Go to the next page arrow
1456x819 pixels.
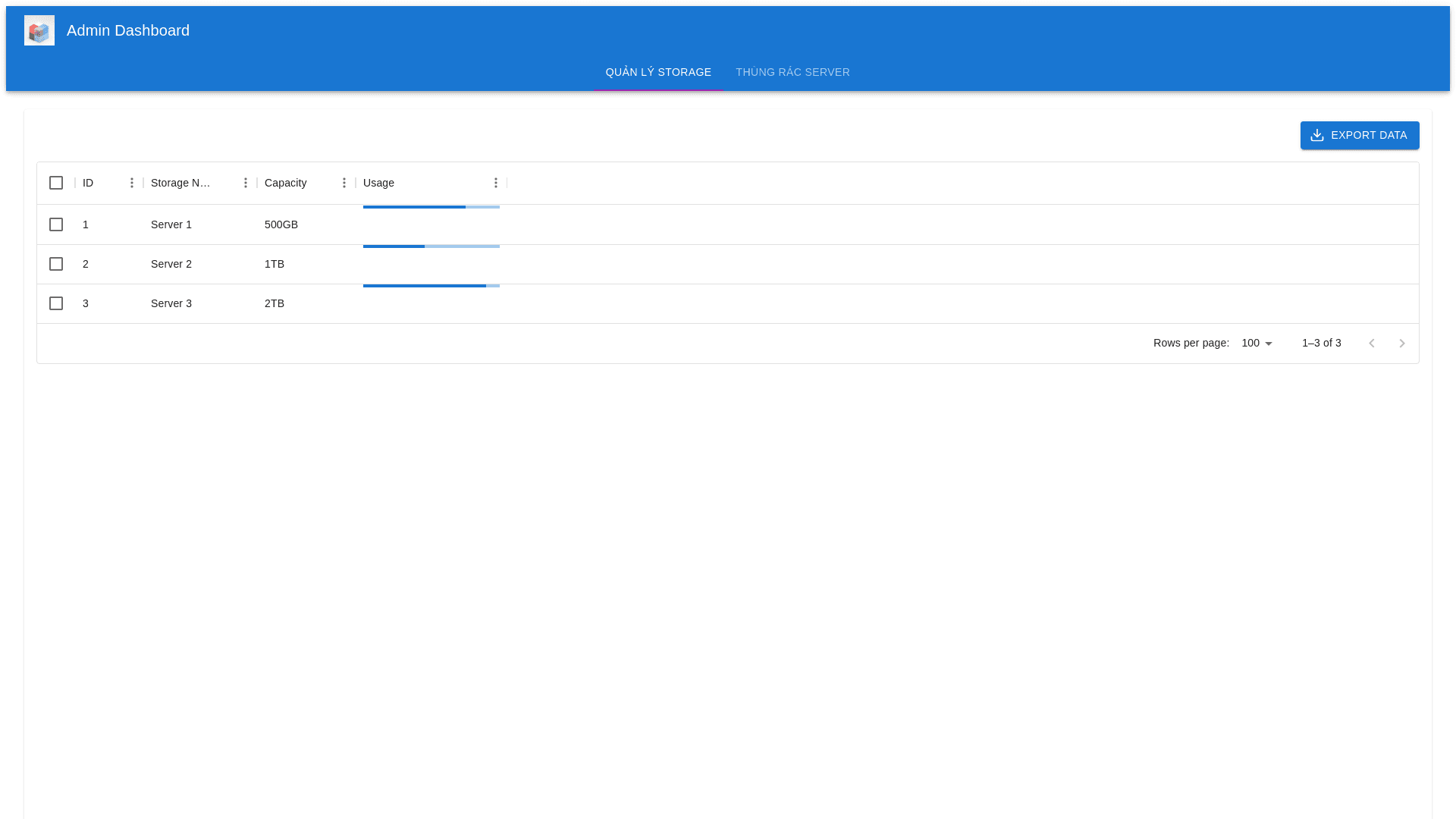[x=1402, y=344]
